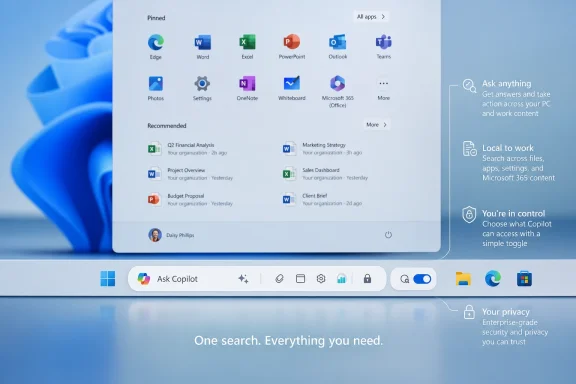Open Teams from pinned apps

pyautogui.click(x=384, y=47)
